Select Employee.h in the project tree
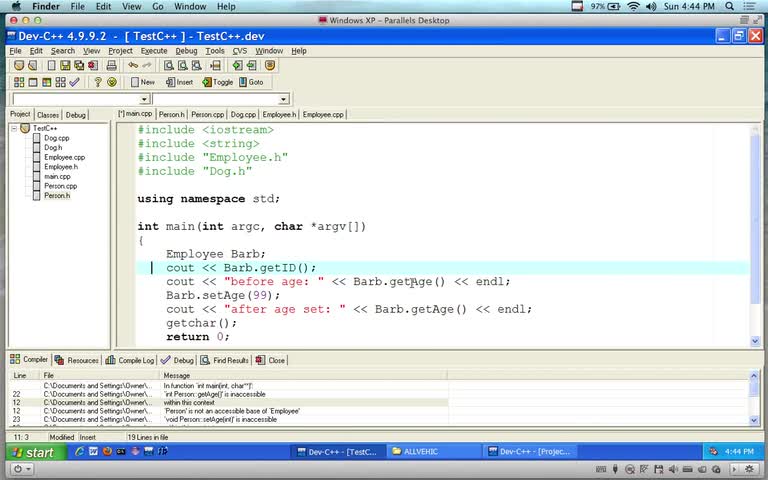 tap(61, 167)
